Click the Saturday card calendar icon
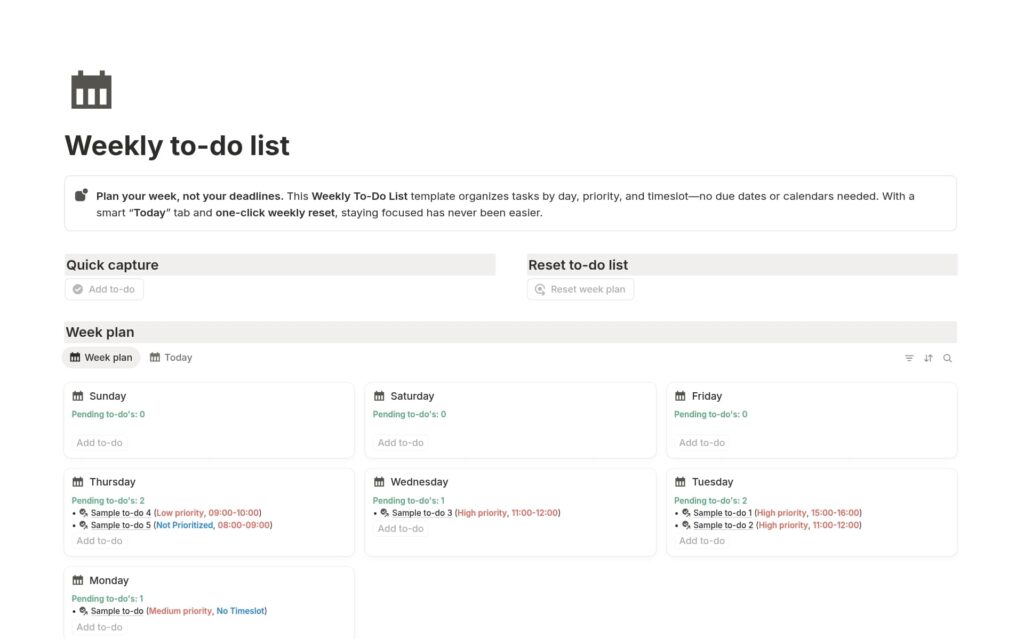This screenshot has width=1024, height=639. click(379, 396)
